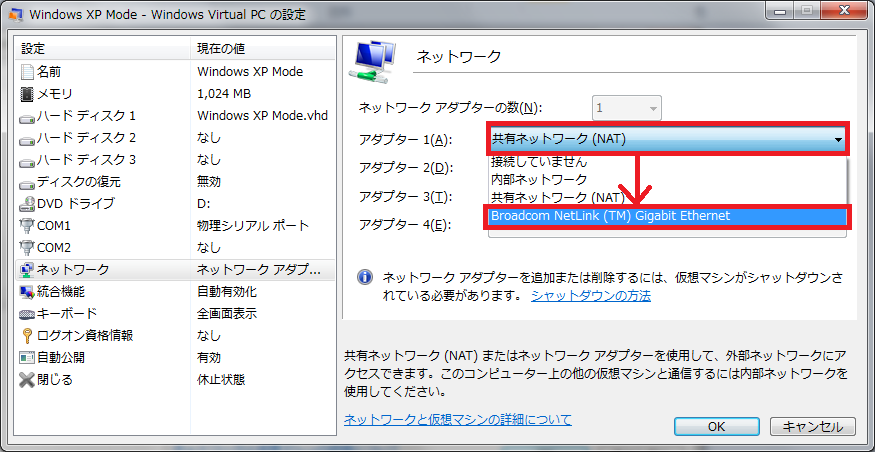The width and height of the screenshot is (875, 452).
Task: Click the 自動有効化 value
Action: [227, 291]
